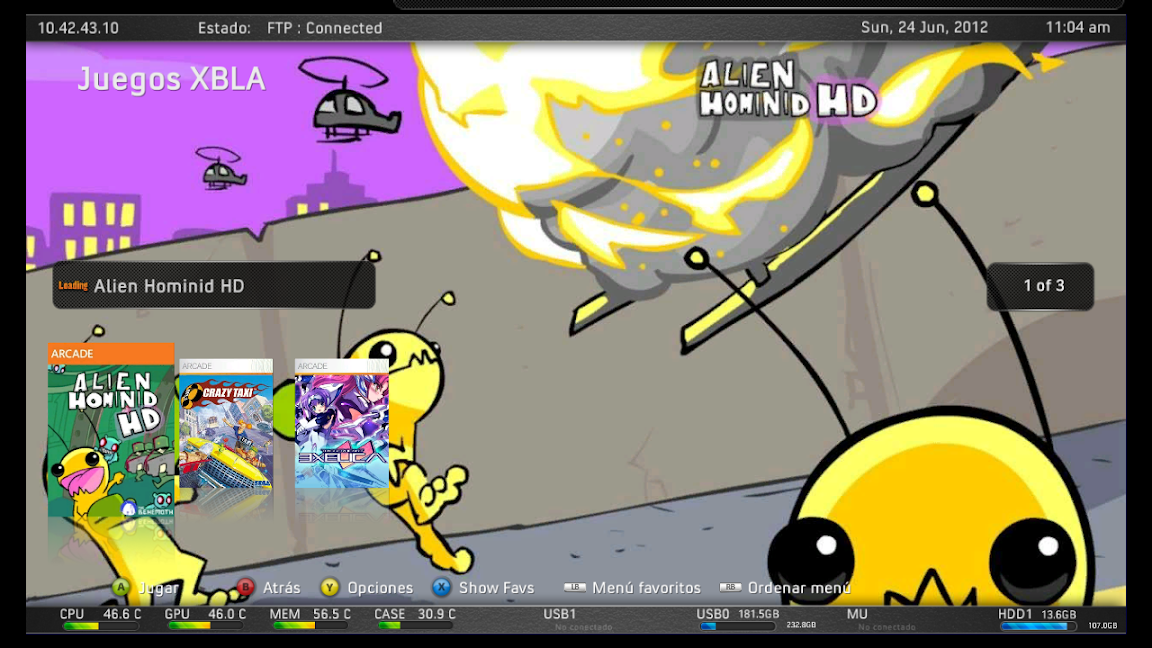
Task: Click the 11:04 am clock
Action: (1078, 28)
